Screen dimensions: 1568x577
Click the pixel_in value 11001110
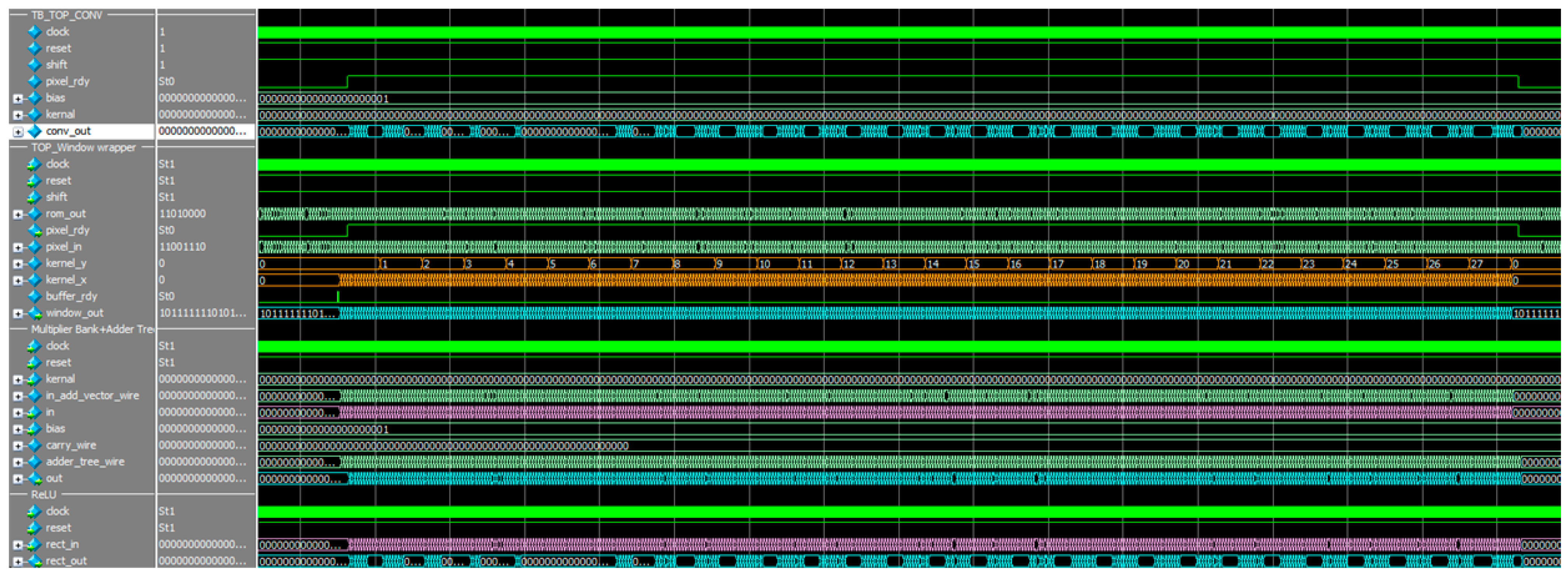click(183, 247)
